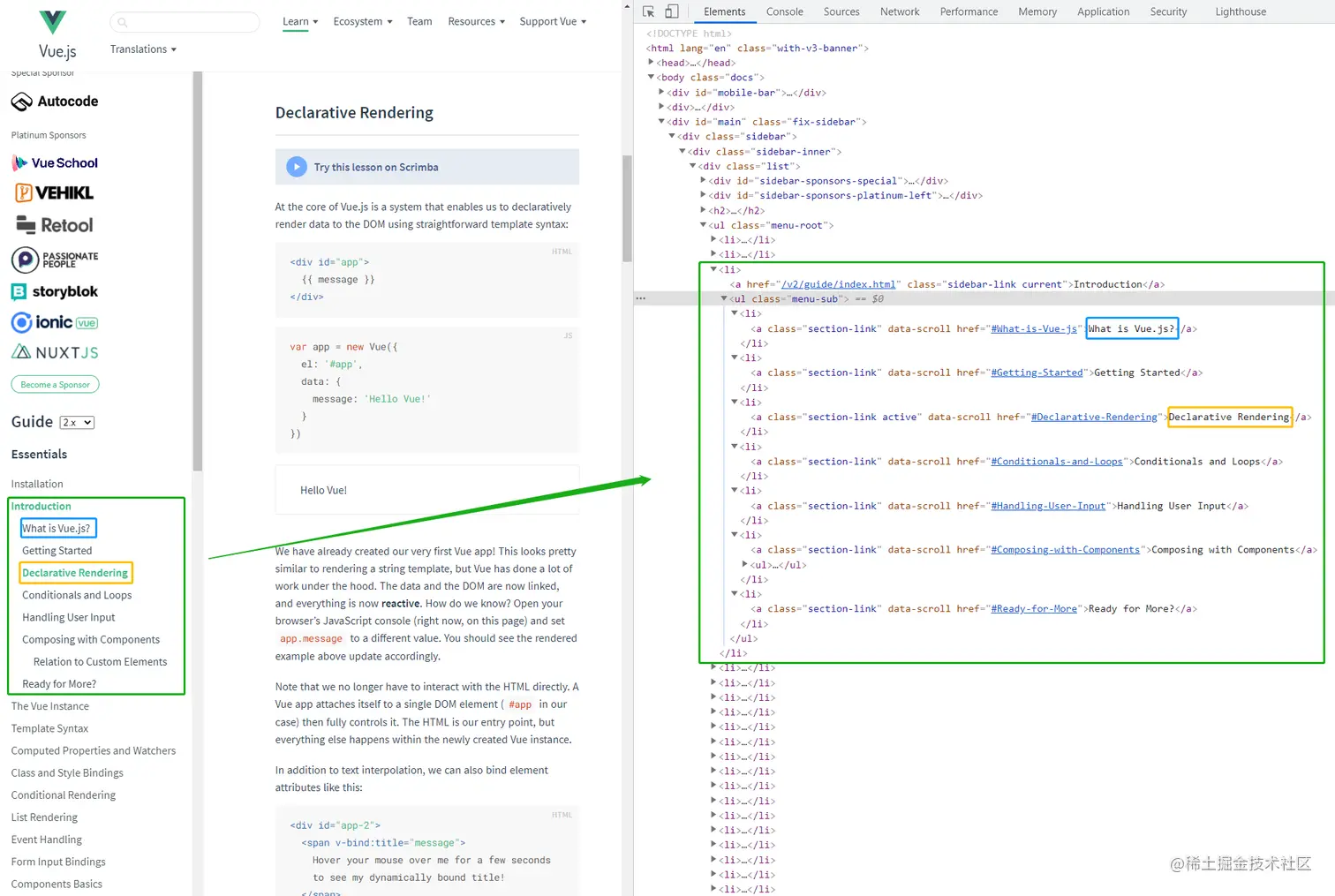Open Class and Style Bindings link

(67, 772)
